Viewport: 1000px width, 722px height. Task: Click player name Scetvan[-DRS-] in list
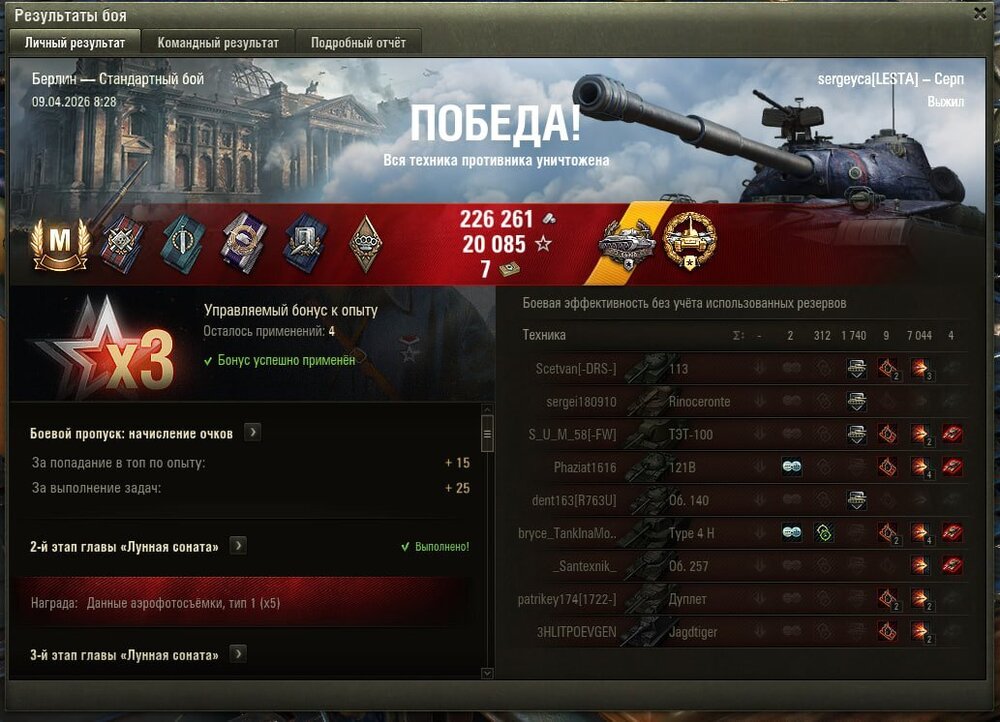pyautogui.click(x=576, y=369)
